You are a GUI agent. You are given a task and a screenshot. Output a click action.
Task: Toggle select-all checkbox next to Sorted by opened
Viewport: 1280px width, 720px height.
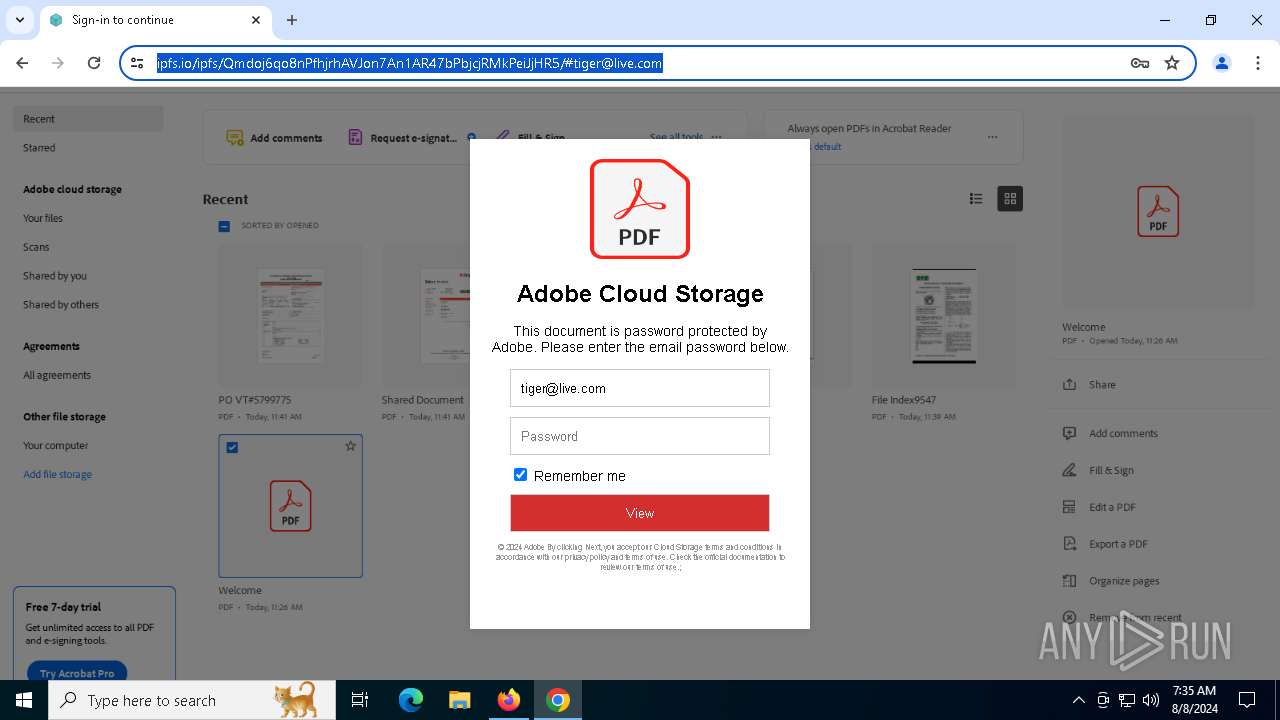(x=224, y=226)
